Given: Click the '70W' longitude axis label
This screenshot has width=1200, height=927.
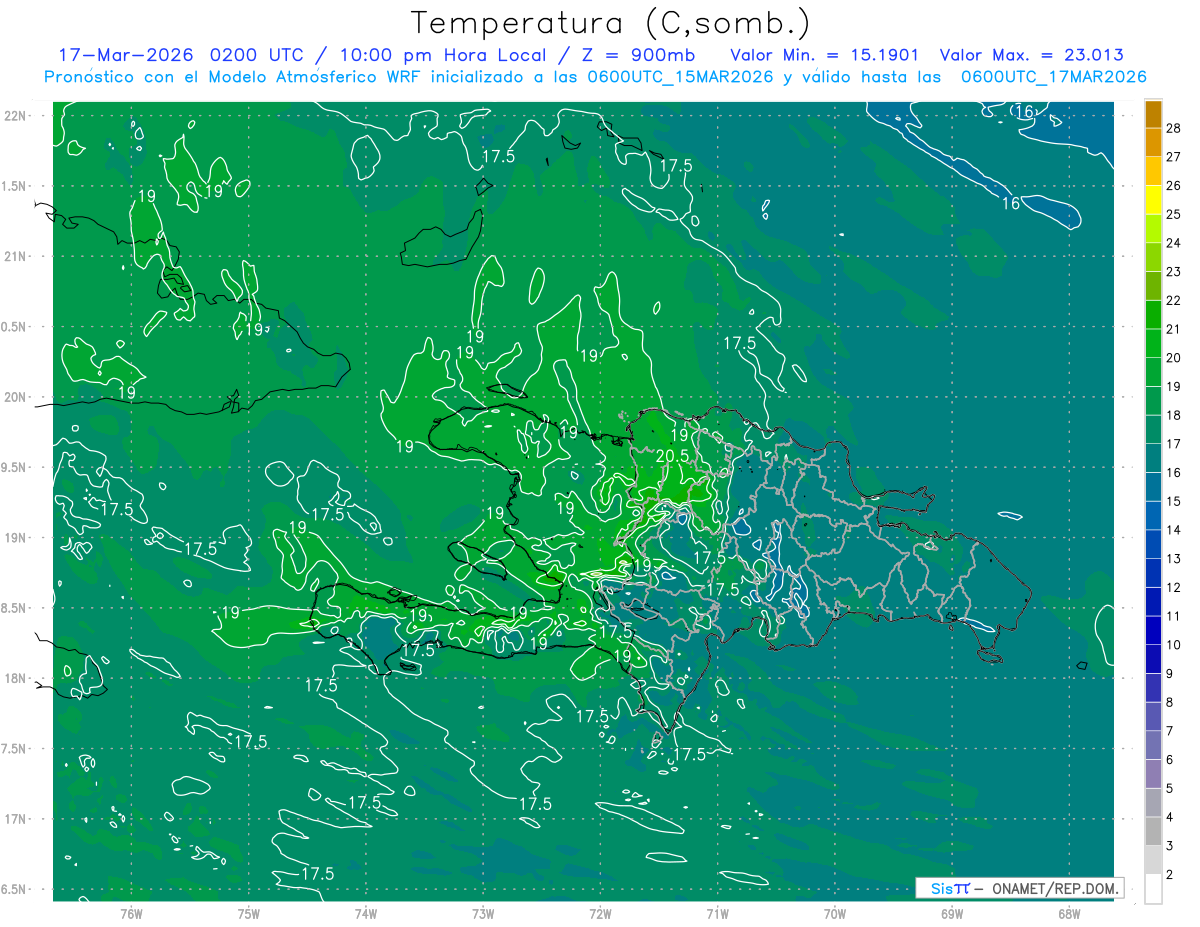Looking at the screenshot, I should [x=835, y=914].
